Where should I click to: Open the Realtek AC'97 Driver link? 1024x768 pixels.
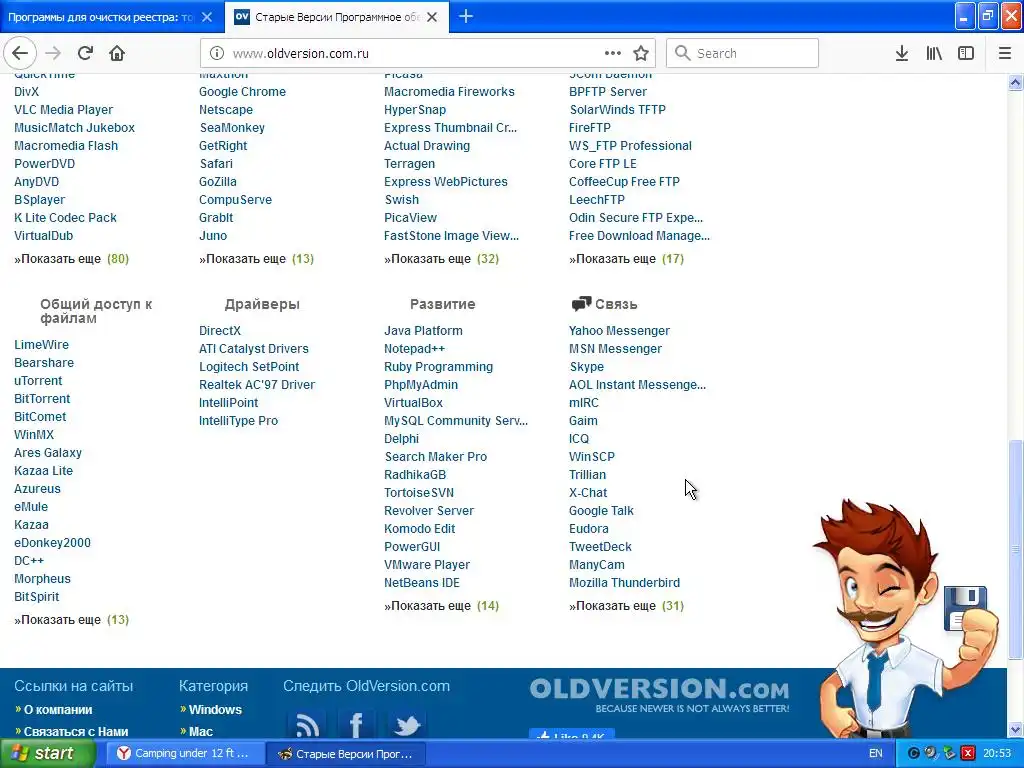click(257, 385)
